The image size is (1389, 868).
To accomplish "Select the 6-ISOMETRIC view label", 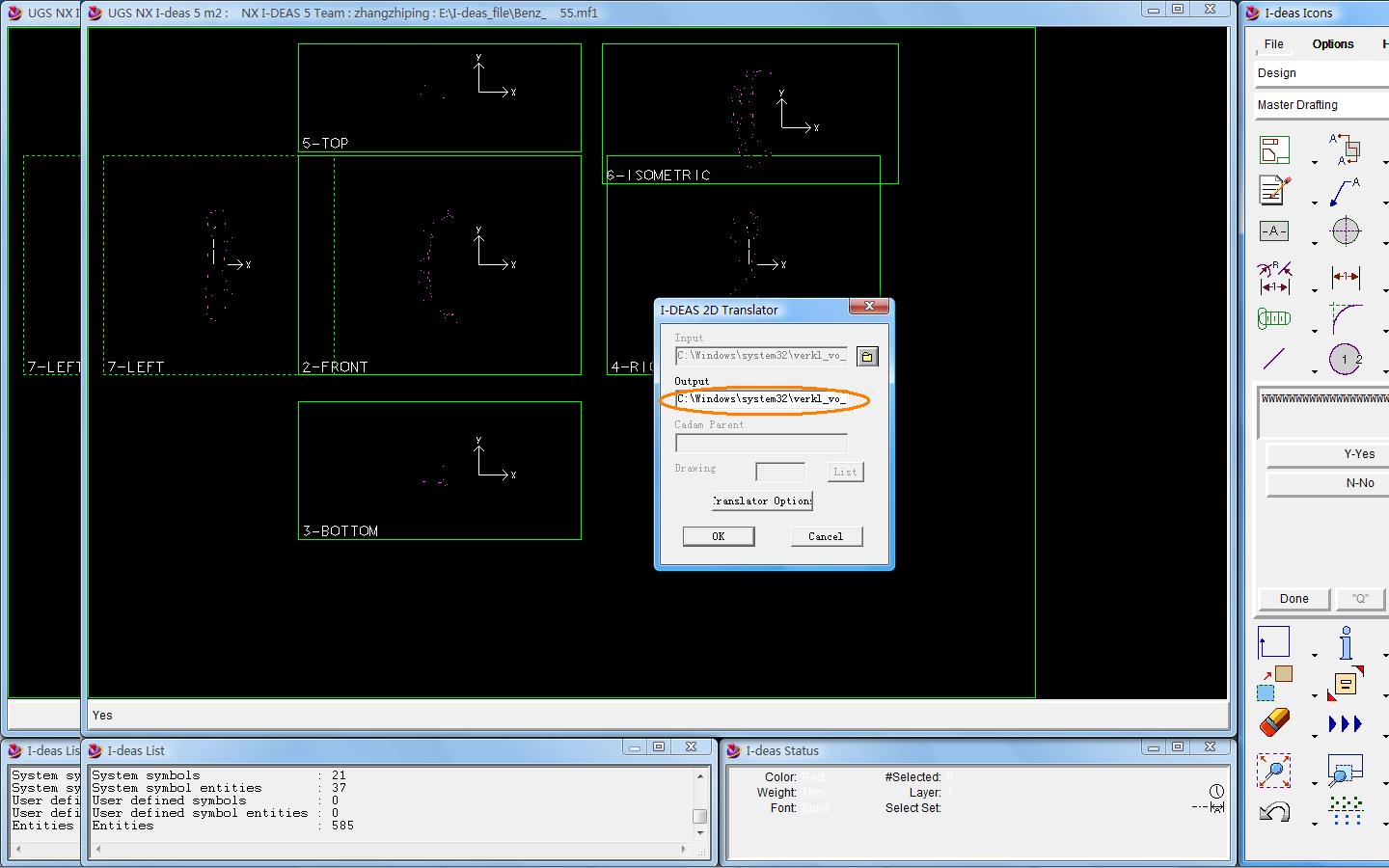I will pyautogui.click(x=659, y=175).
